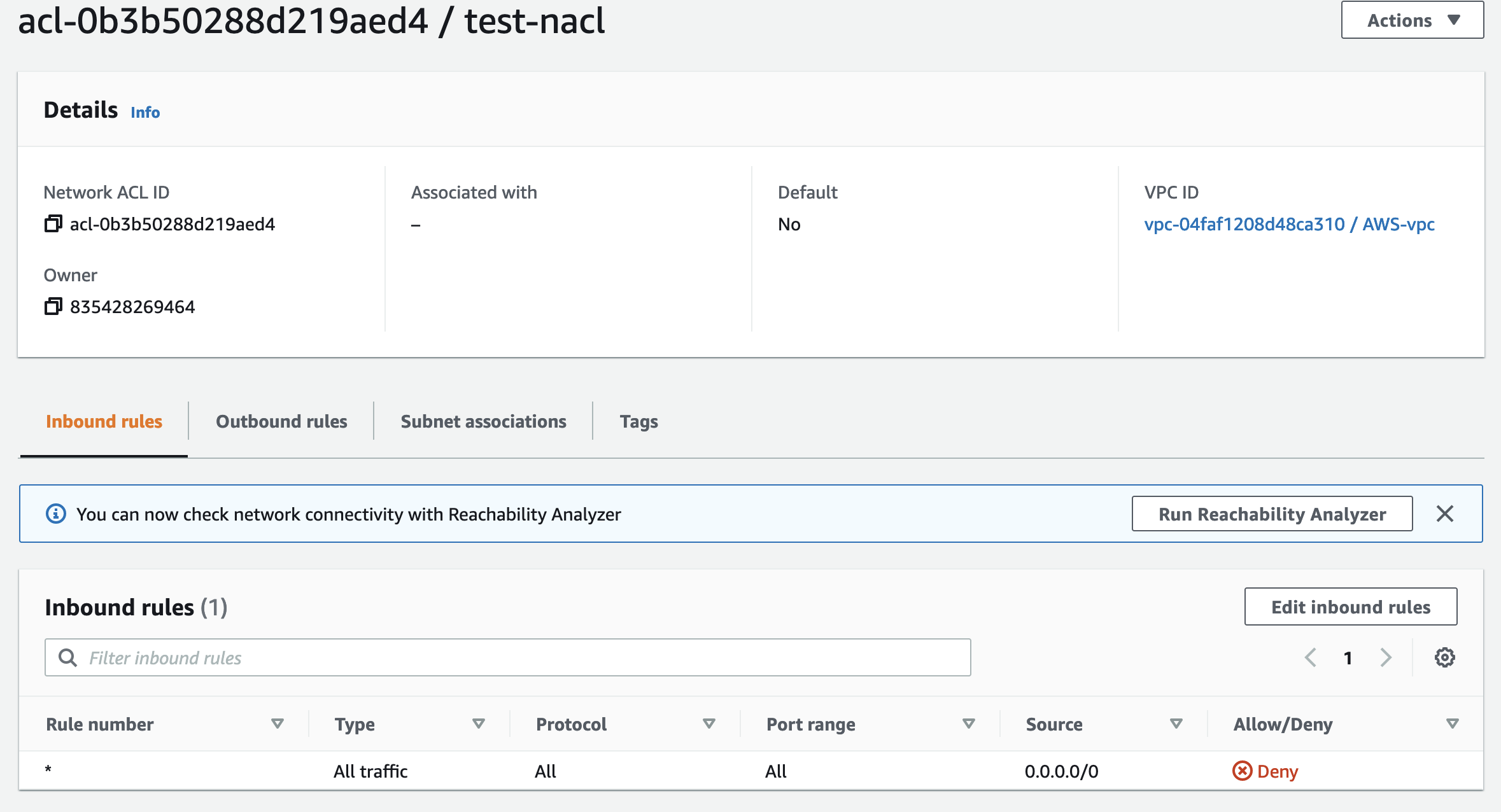
Task: Go to previous page of inbound rules
Action: click(1311, 657)
